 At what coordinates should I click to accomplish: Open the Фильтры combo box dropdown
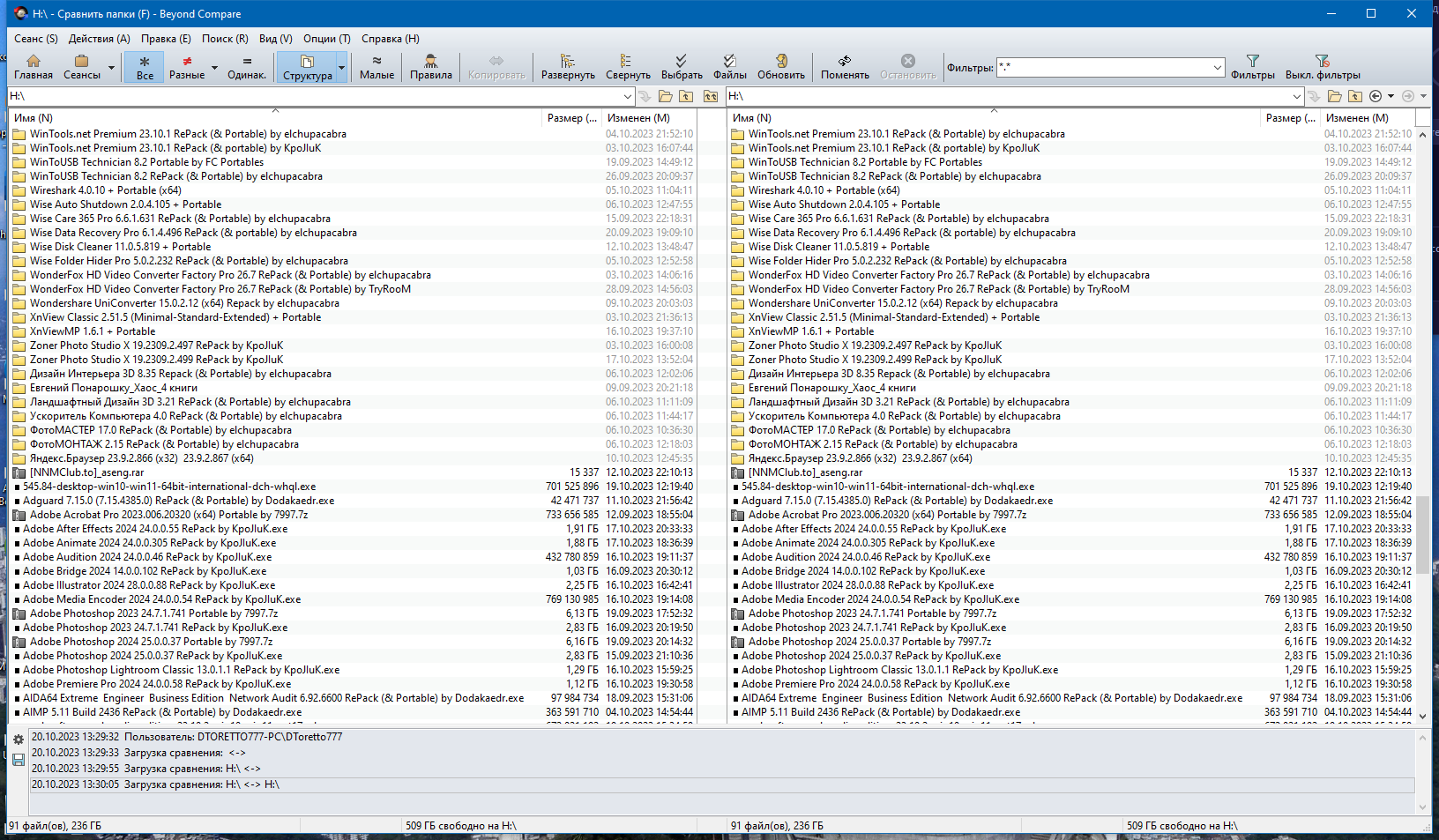coord(1217,68)
